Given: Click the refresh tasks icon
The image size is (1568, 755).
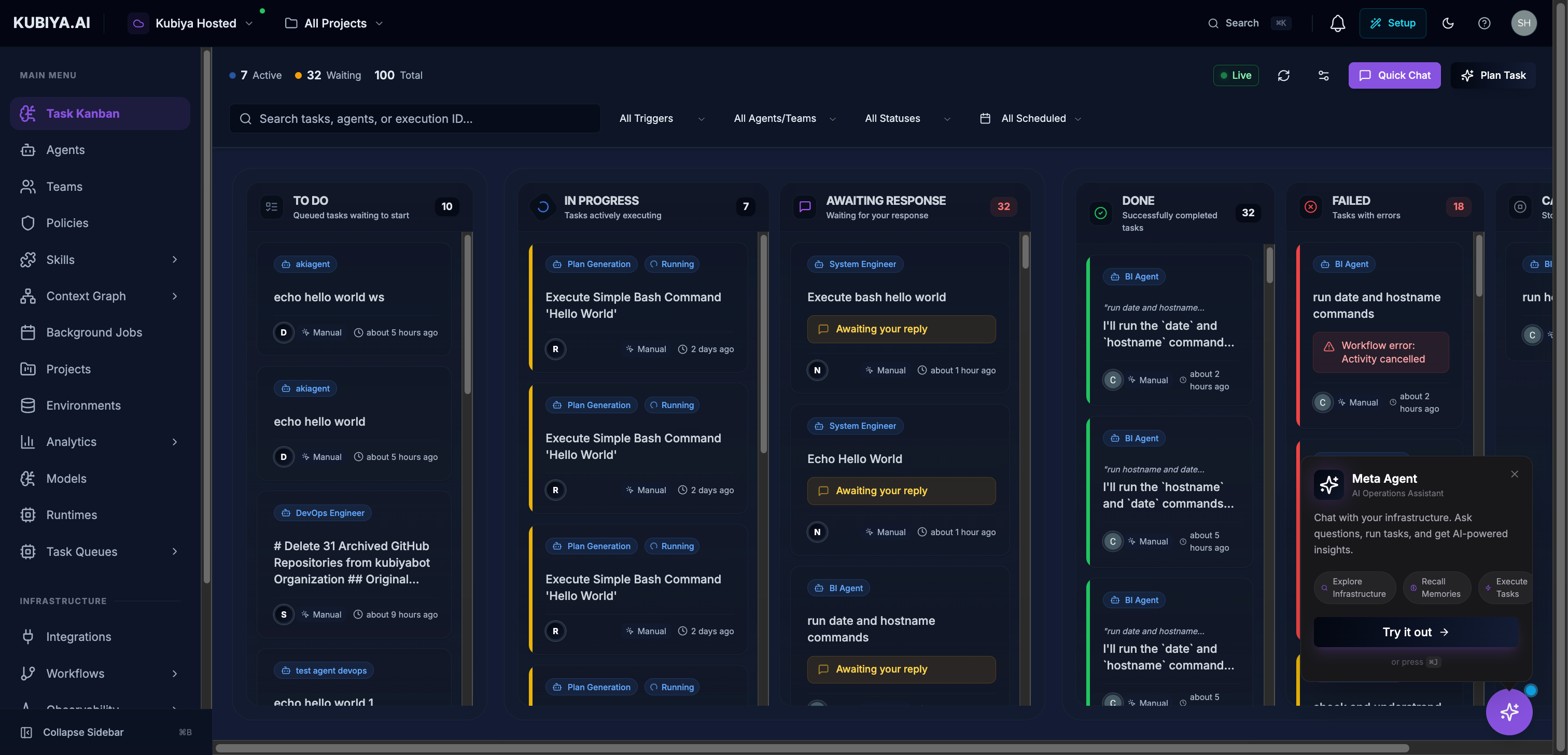Looking at the screenshot, I should click(x=1283, y=76).
